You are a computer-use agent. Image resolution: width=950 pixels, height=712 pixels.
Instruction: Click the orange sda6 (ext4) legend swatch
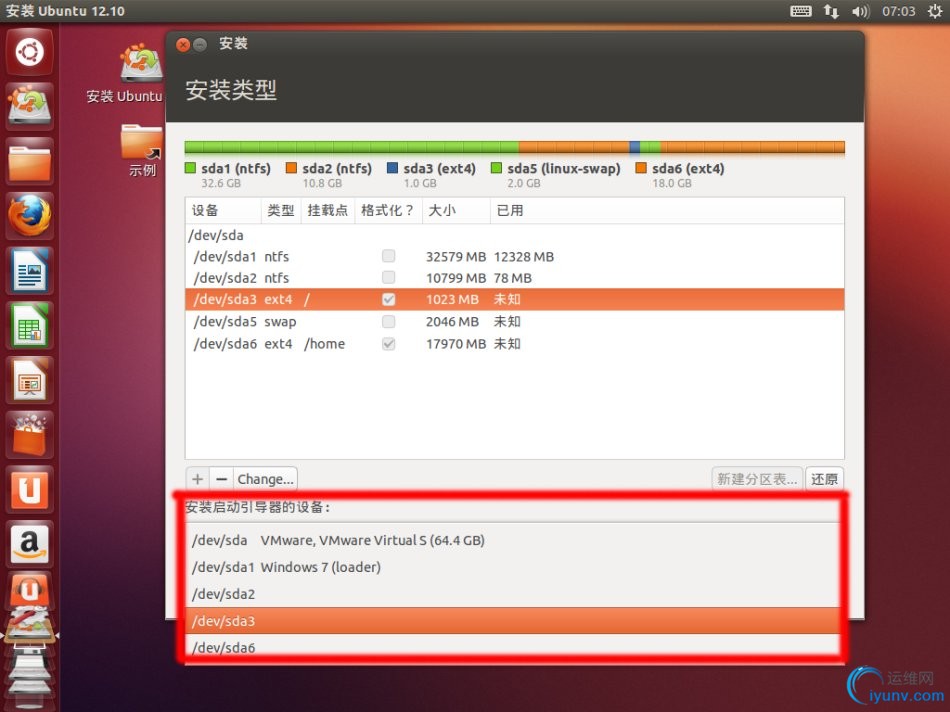641,168
